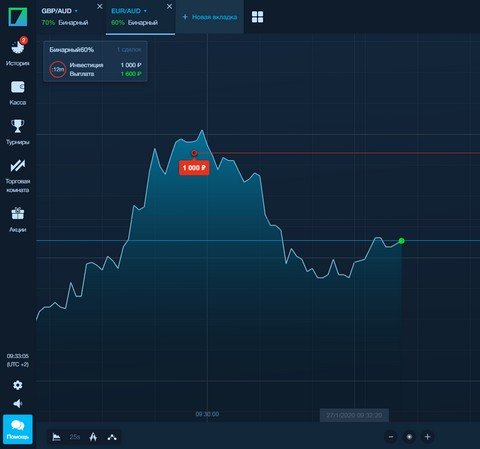Open the Касса wallet icon

18,87
